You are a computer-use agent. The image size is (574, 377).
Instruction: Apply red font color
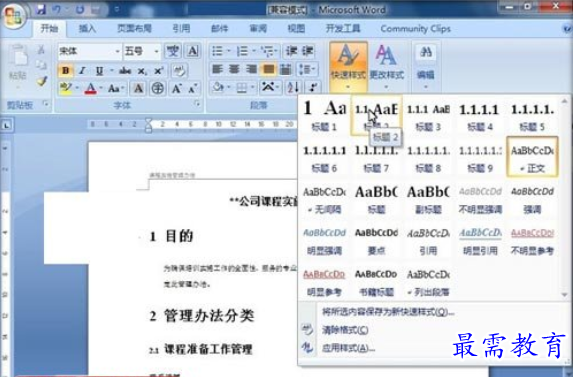[x=90, y=88]
